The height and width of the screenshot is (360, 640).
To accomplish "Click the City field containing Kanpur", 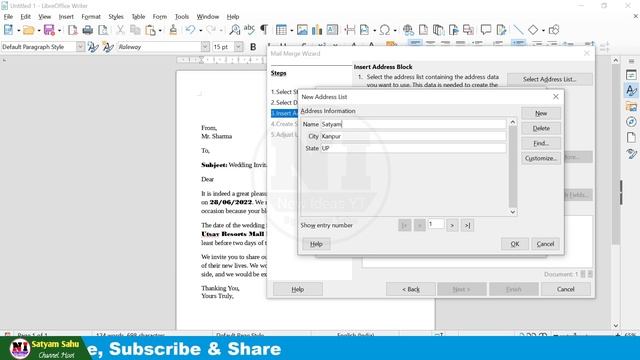I will [413, 136].
